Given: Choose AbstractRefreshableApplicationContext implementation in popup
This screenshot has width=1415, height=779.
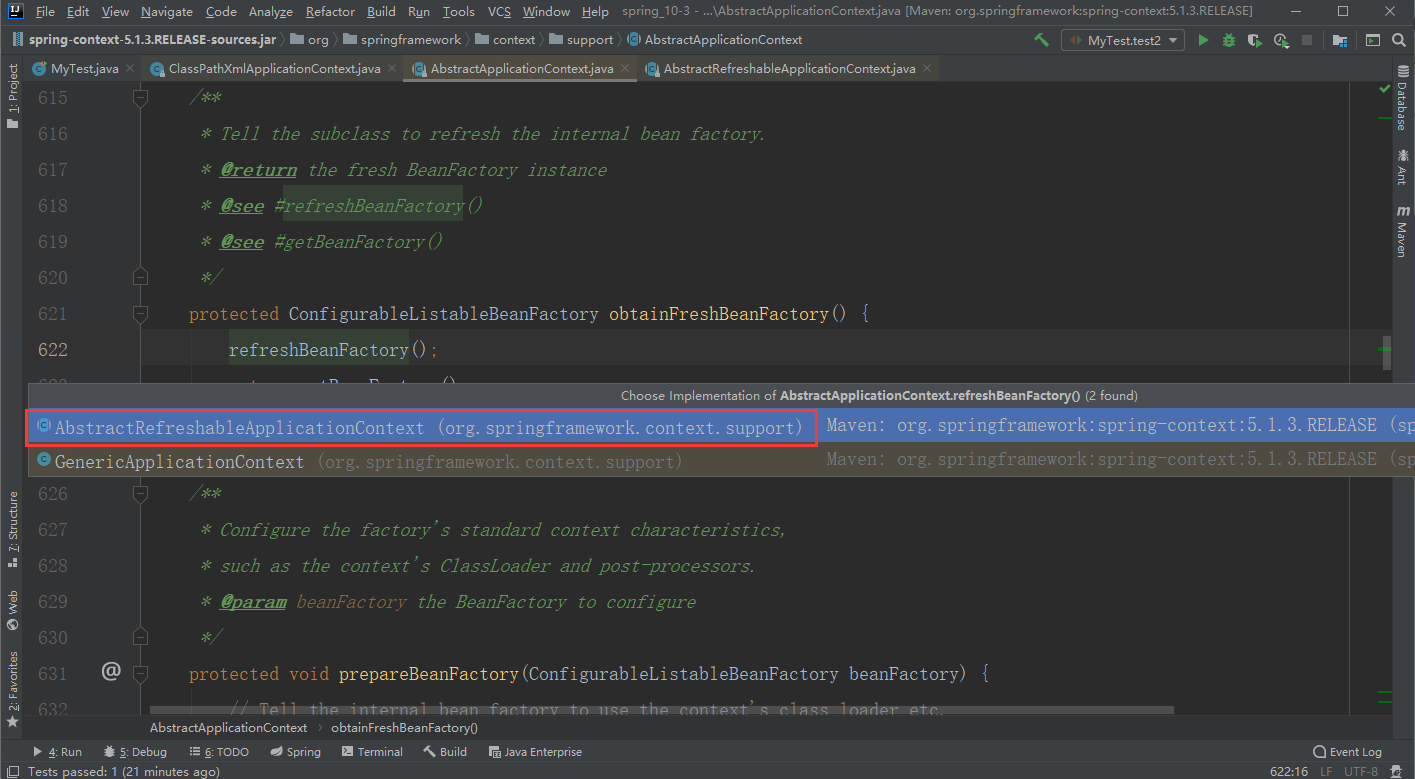Looking at the screenshot, I should click(x=721, y=427).
